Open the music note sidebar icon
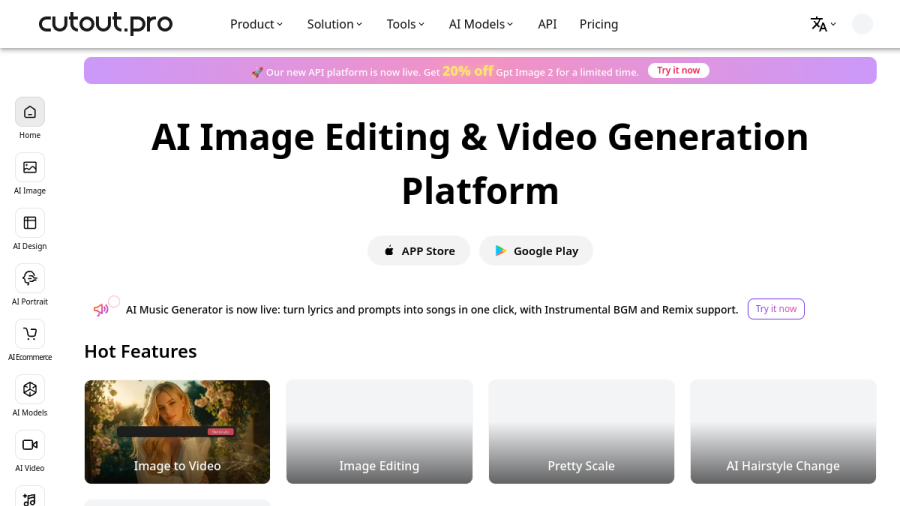 30,497
